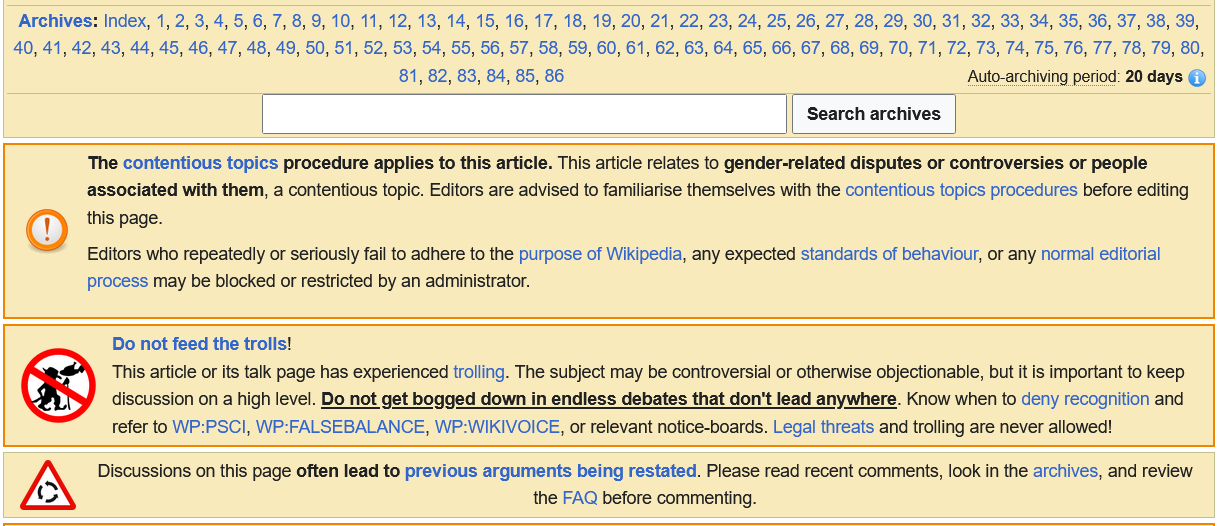
Task: Open archive page 20
Action: click(x=630, y=21)
